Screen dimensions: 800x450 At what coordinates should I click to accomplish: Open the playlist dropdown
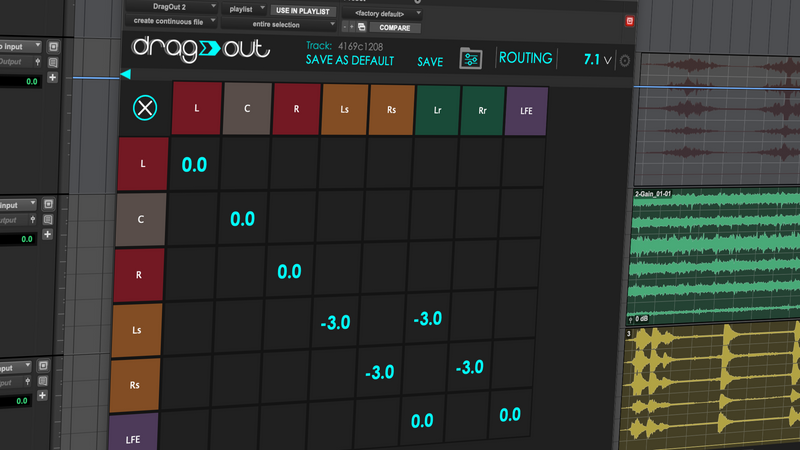coord(244,9)
